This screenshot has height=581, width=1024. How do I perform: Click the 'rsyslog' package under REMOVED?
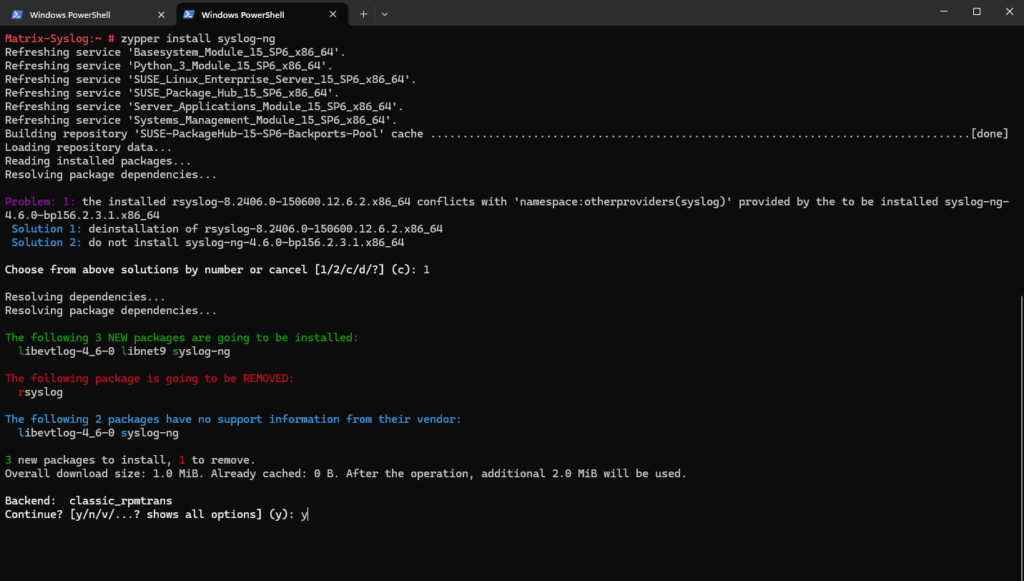coord(40,392)
